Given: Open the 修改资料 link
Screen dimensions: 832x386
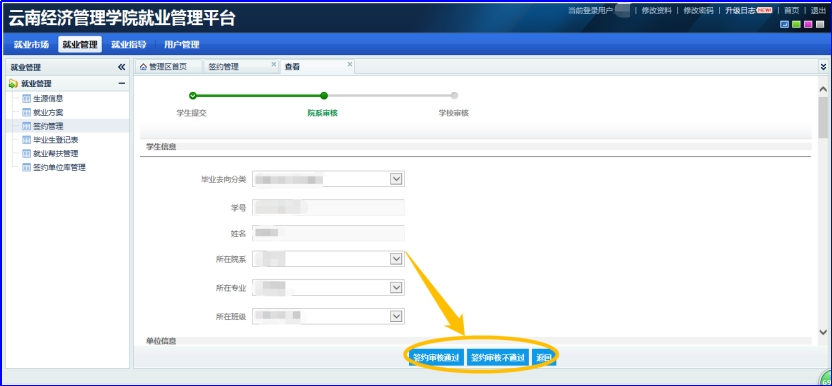Looking at the screenshot, I should (656, 11).
